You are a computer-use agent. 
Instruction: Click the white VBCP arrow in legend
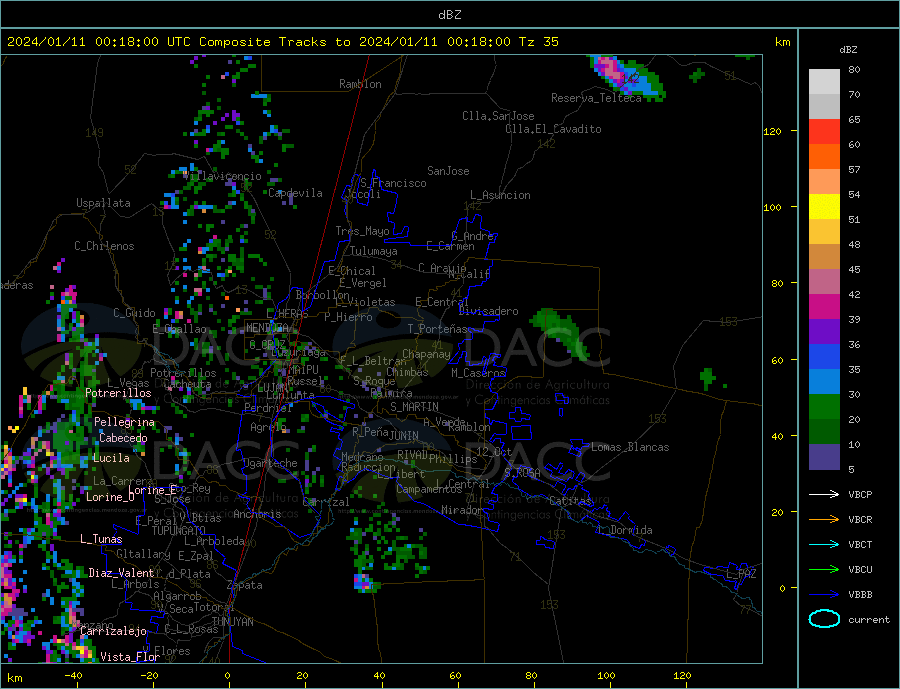(x=824, y=494)
